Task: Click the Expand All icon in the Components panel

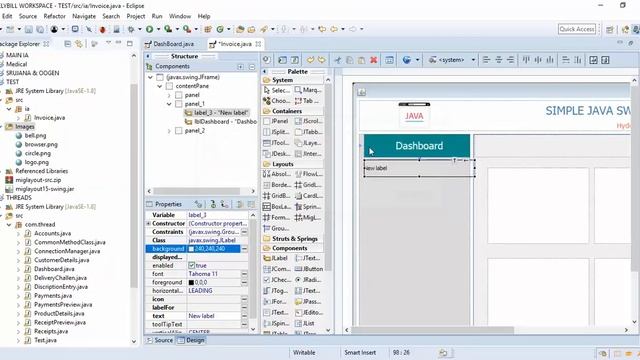Action: coord(240,67)
